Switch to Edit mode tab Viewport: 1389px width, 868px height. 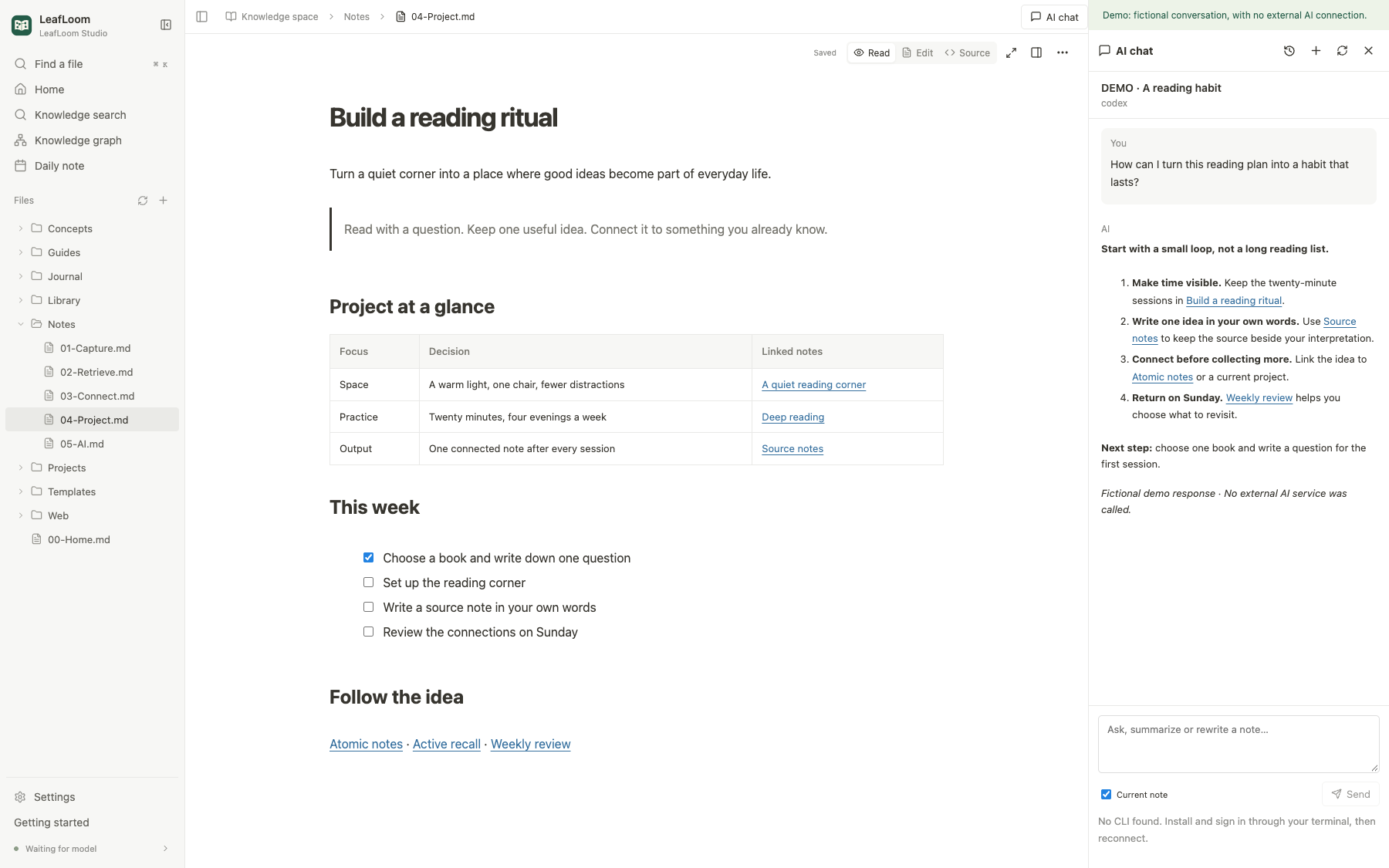point(918,52)
